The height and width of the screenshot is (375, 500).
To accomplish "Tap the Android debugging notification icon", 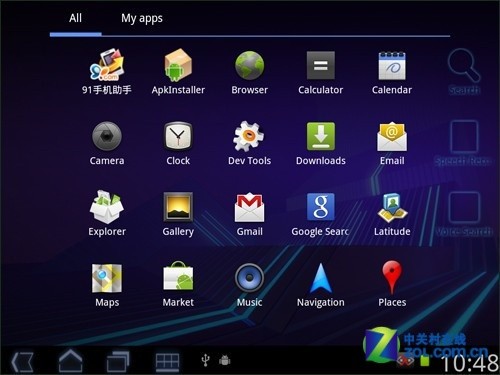I will pos(225,360).
